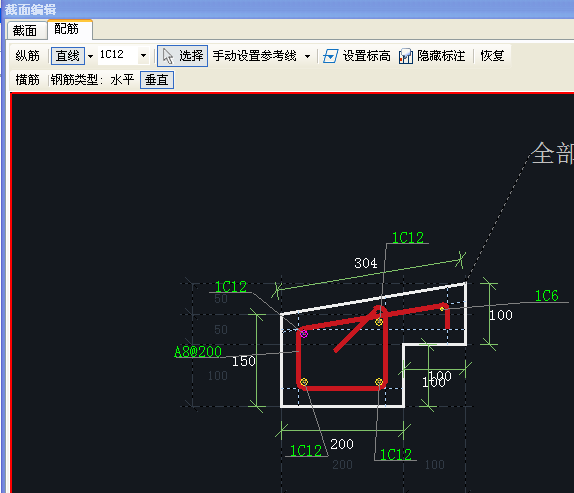Click the 隐藏标注 icon
This screenshot has height=493, width=574.
coord(406,56)
